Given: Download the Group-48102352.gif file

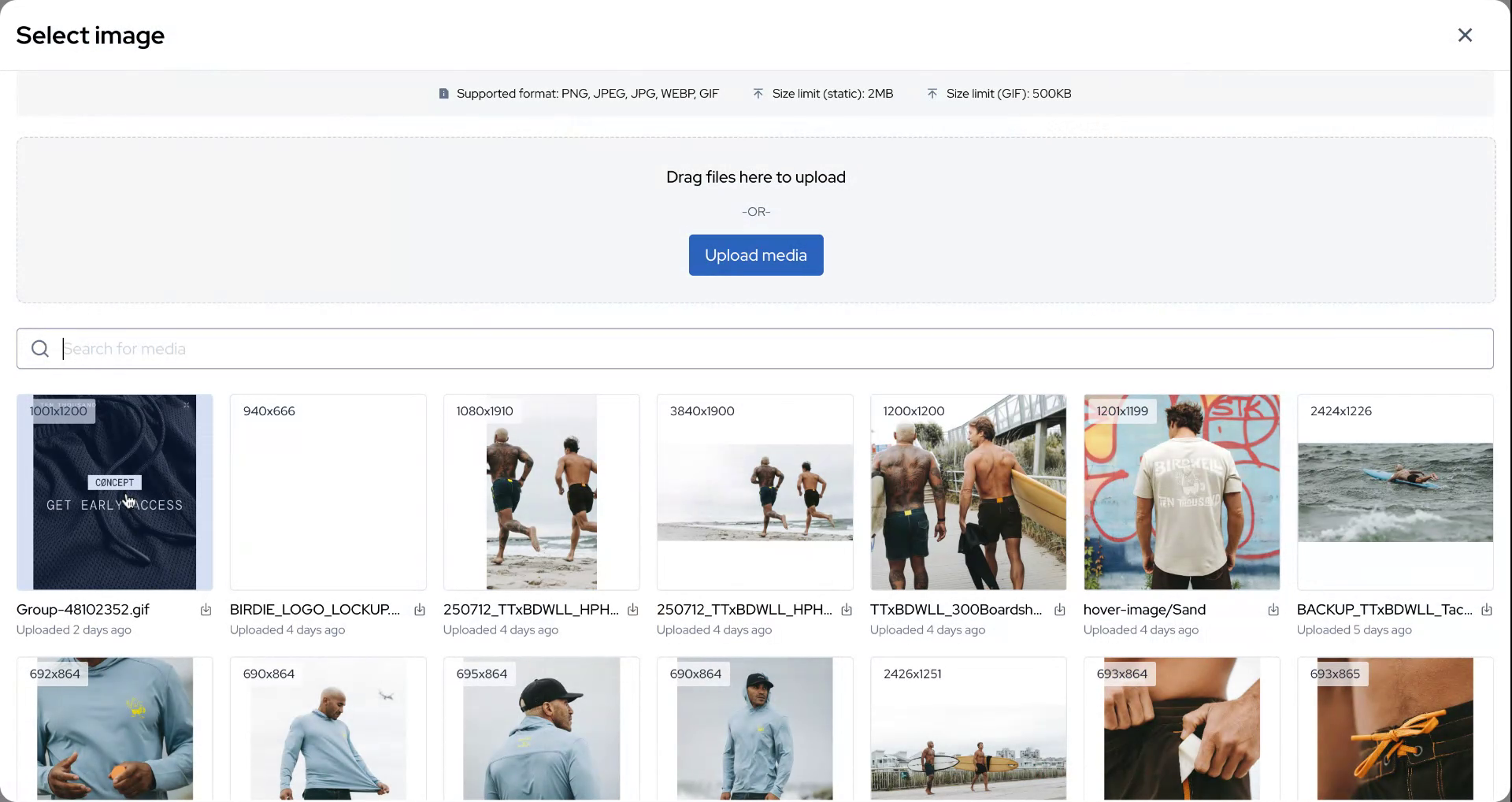Looking at the screenshot, I should pos(206,610).
